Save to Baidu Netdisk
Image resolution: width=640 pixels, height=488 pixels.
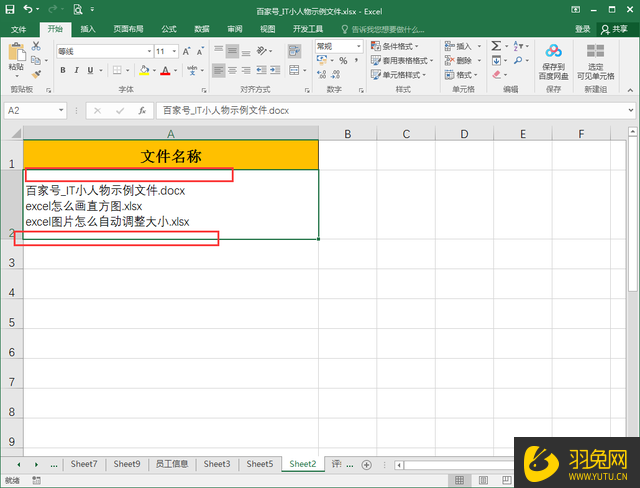pyautogui.click(x=553, y=61)
